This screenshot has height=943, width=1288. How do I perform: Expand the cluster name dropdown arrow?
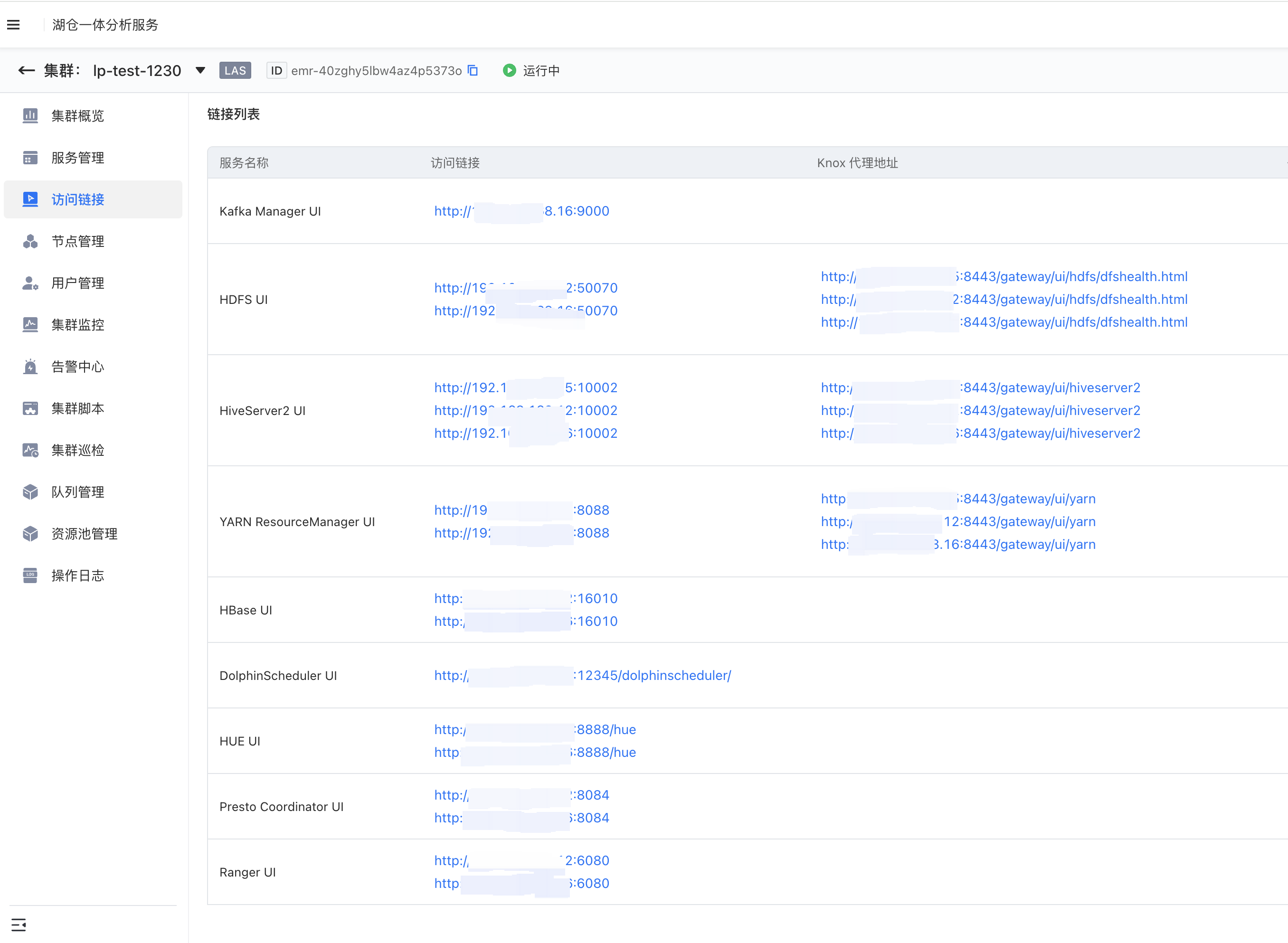pyautogui.click(x=200, y=70)
